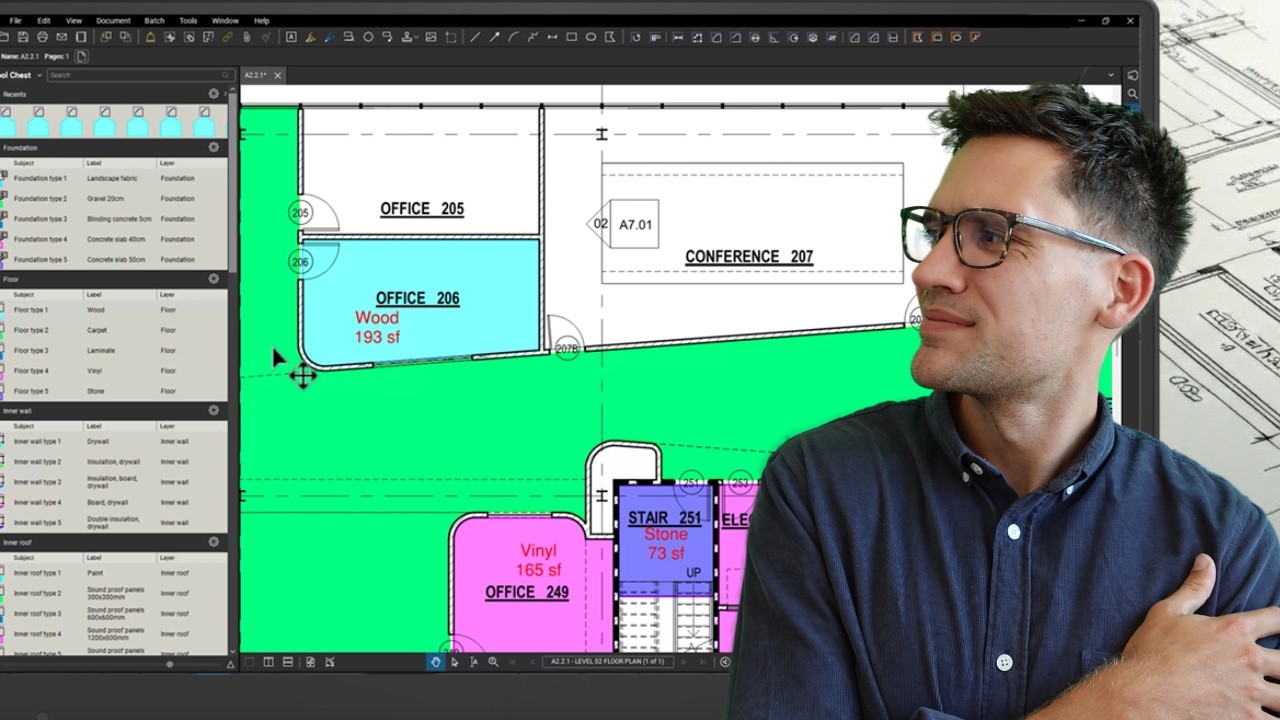The image size is (1280, 720).
Task: Open the Tools menu
Action: tap(188, 20)
